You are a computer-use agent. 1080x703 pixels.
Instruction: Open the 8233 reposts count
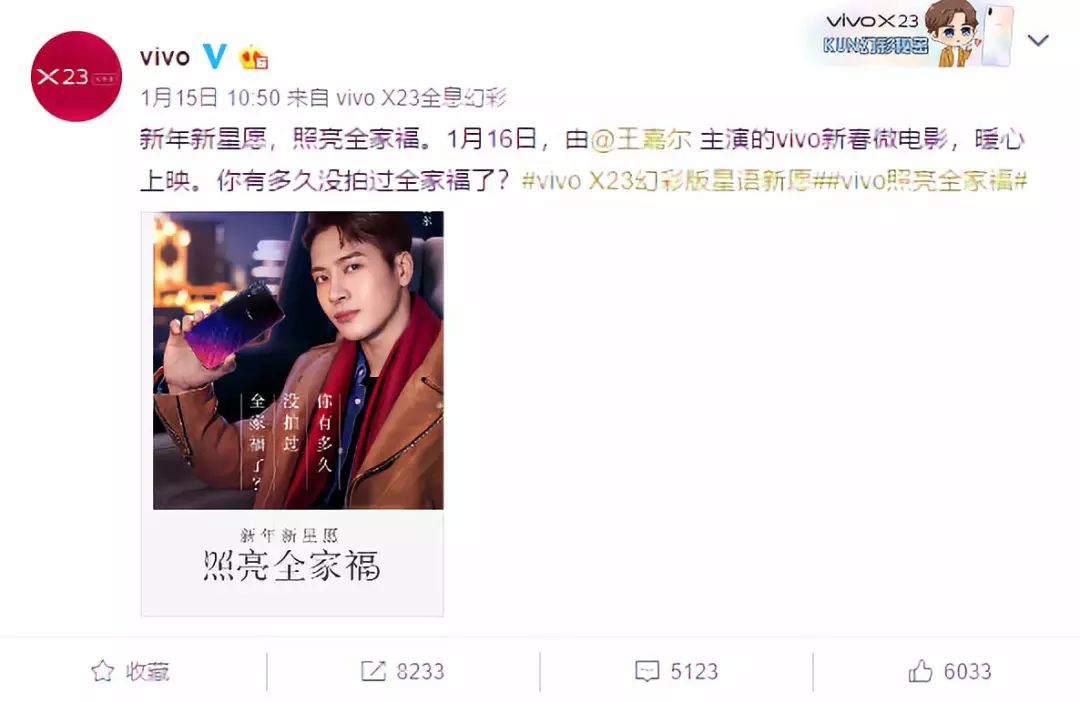(x=420, y=671)
